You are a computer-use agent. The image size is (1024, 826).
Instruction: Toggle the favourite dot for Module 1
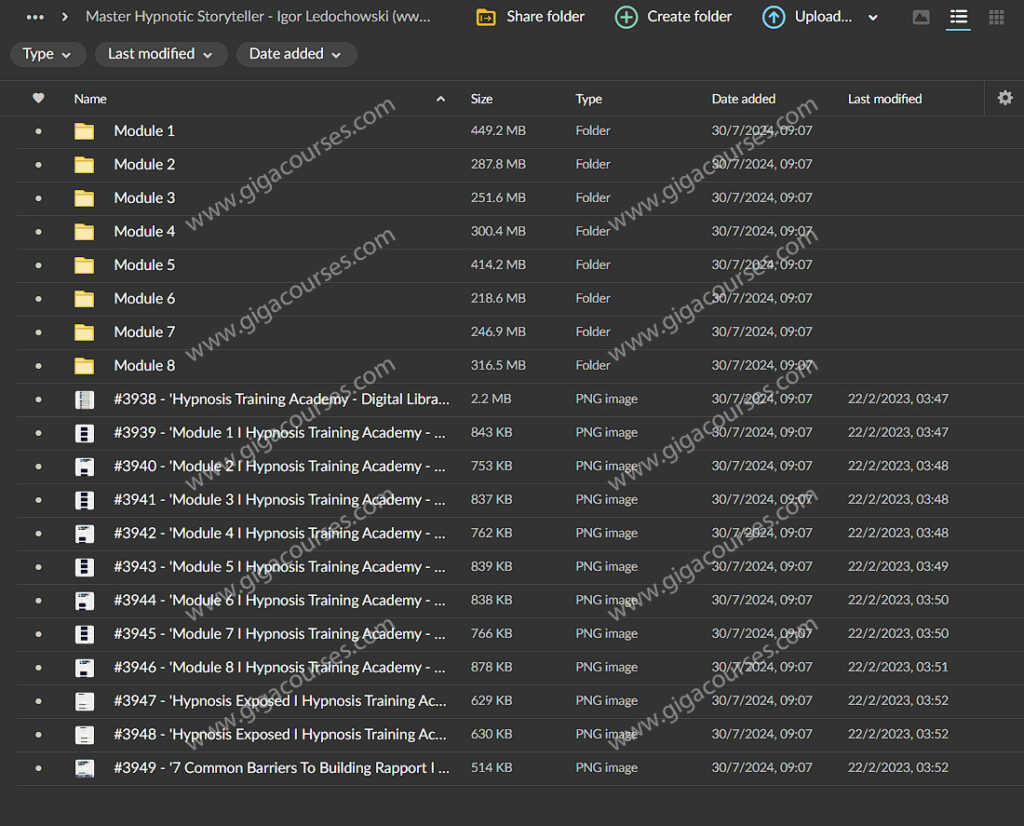coord(38,131)
